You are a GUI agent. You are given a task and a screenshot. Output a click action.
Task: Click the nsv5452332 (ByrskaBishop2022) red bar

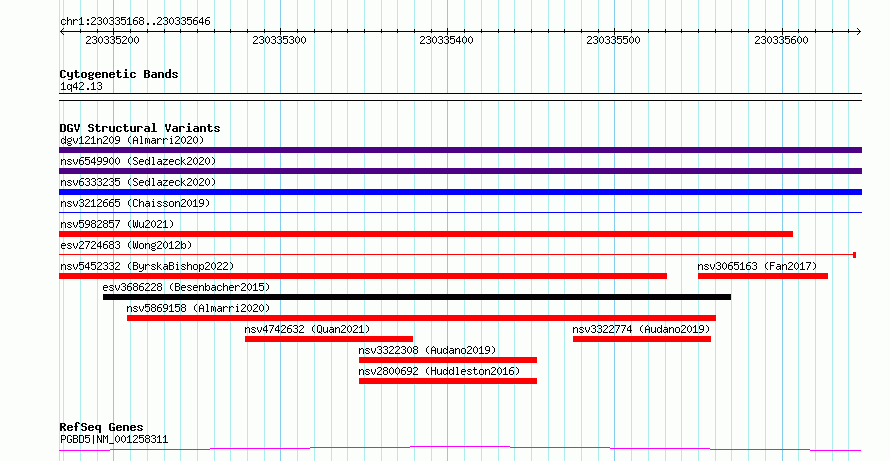pyautogui.click(x=363, y=276)
